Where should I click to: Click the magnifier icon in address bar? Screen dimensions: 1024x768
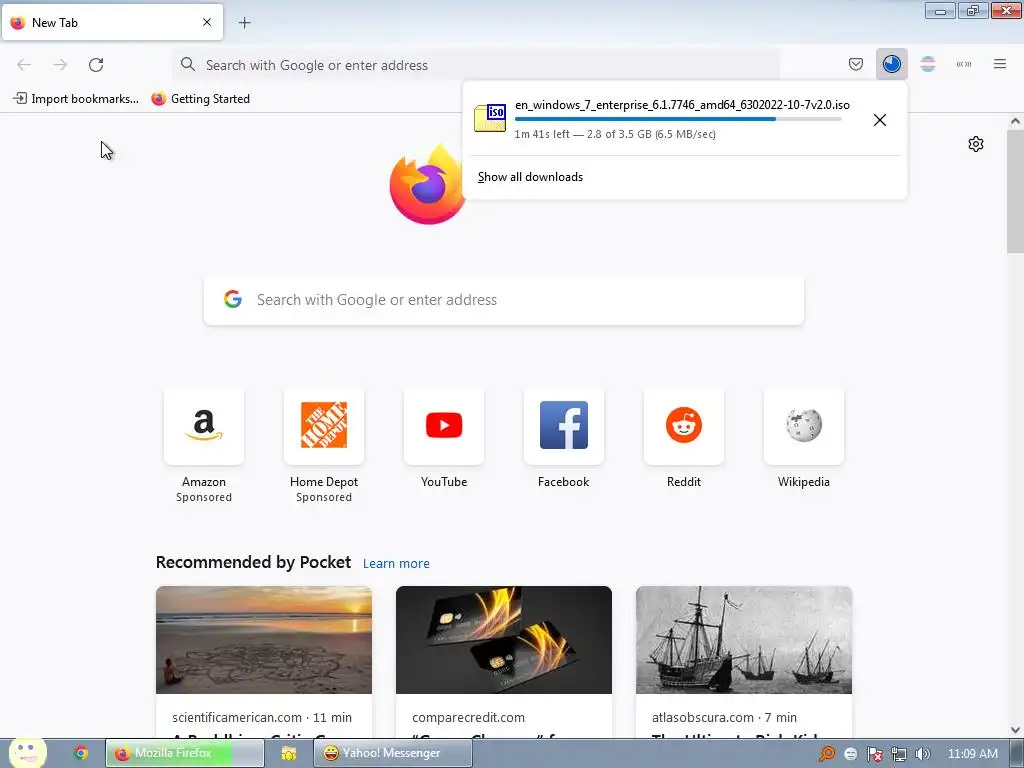tap(188, 64)
